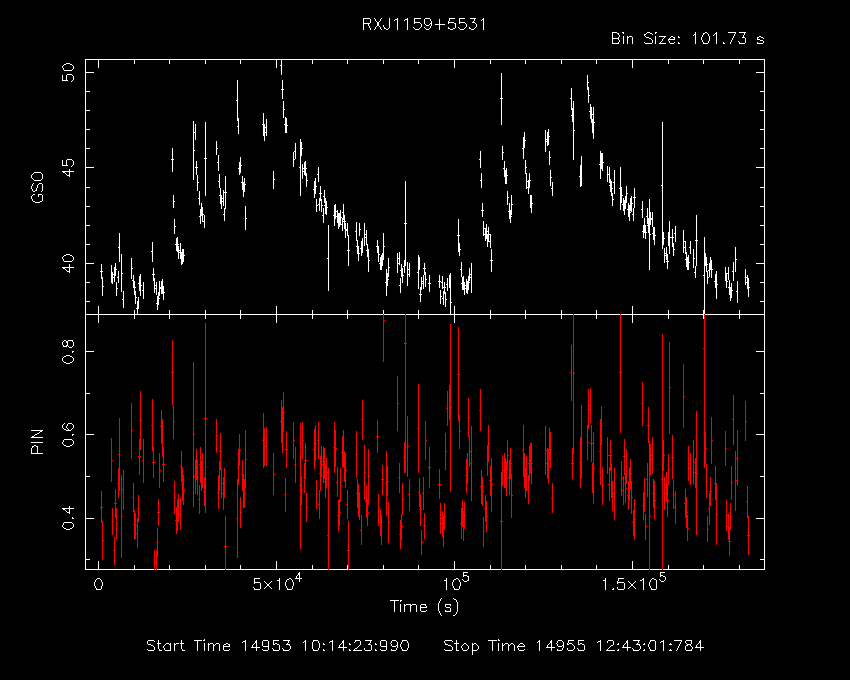The image size is (850, 680).
Task: Click the 0.6 tick label on PIN axis
Action: click(68, 434)
